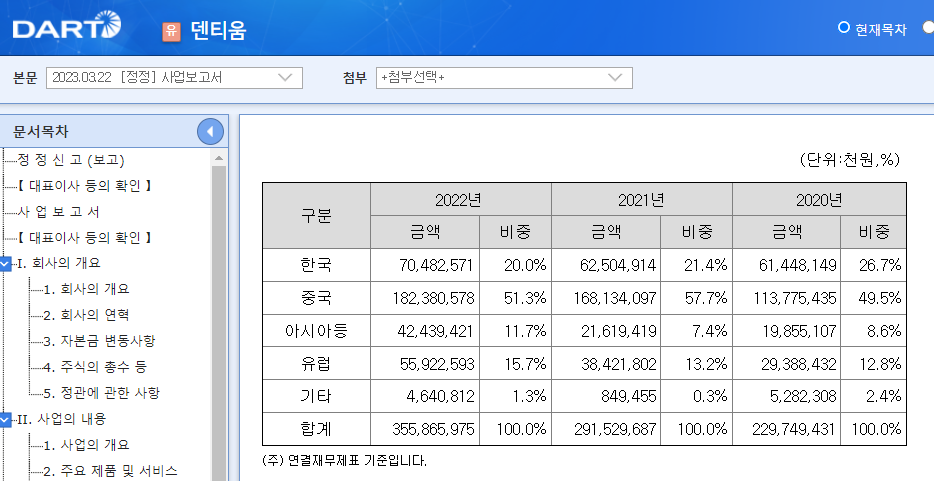934x481 pixels.
Task: Click the 기타 row label
Action: pos(316,396)
